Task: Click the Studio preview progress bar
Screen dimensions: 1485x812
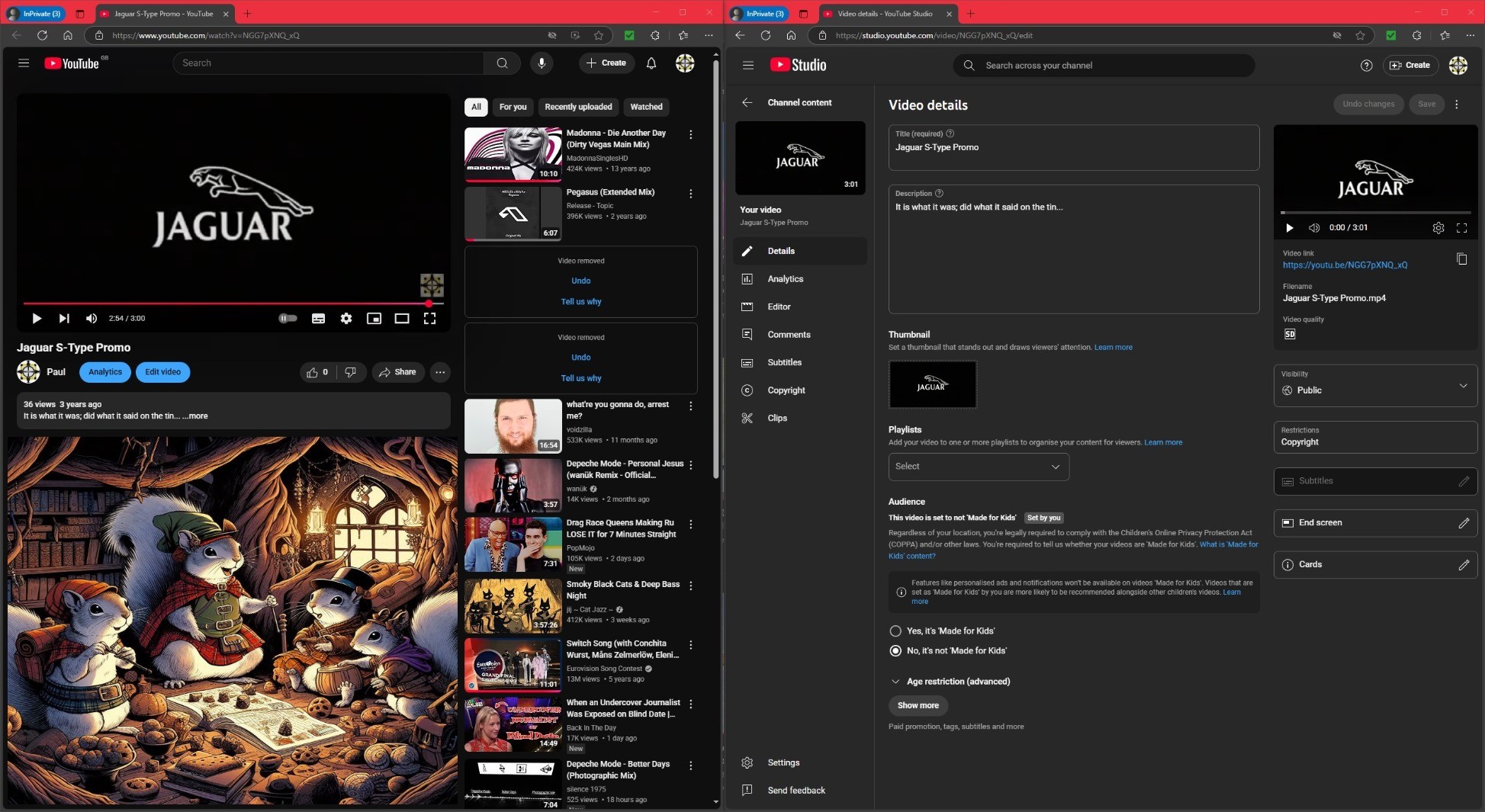Action: 1375,213
